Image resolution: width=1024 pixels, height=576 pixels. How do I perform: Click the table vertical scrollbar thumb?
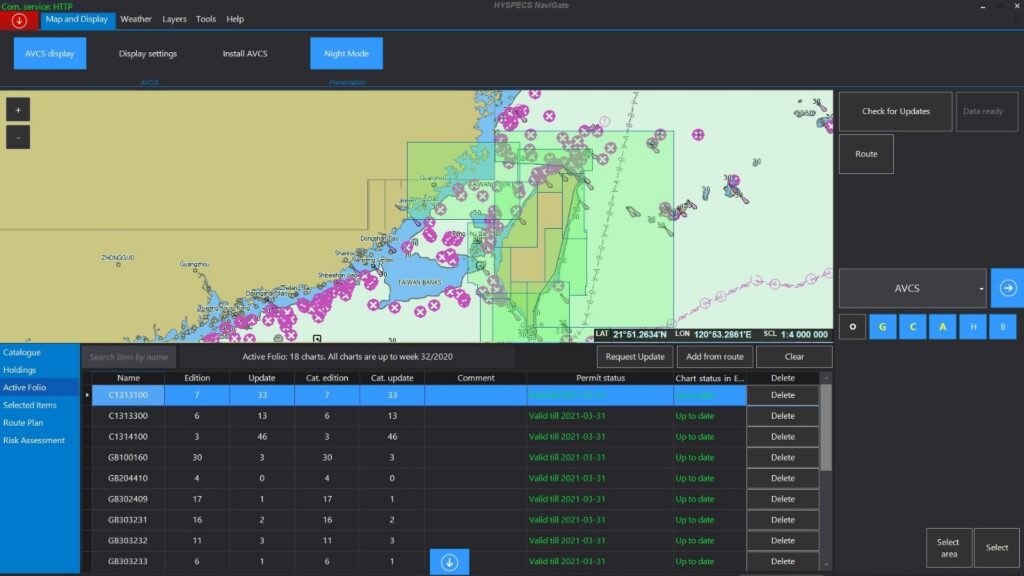click(x=826, y=427)
